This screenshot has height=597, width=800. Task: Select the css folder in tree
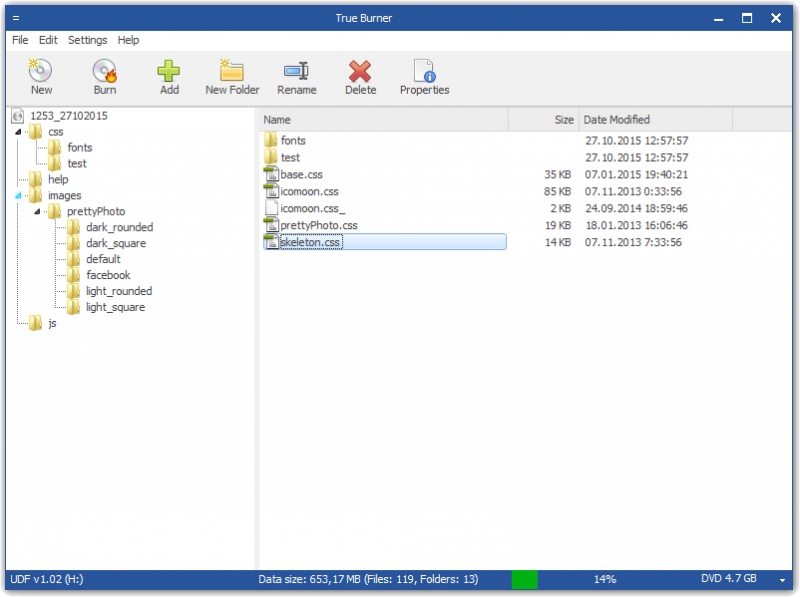56,132
